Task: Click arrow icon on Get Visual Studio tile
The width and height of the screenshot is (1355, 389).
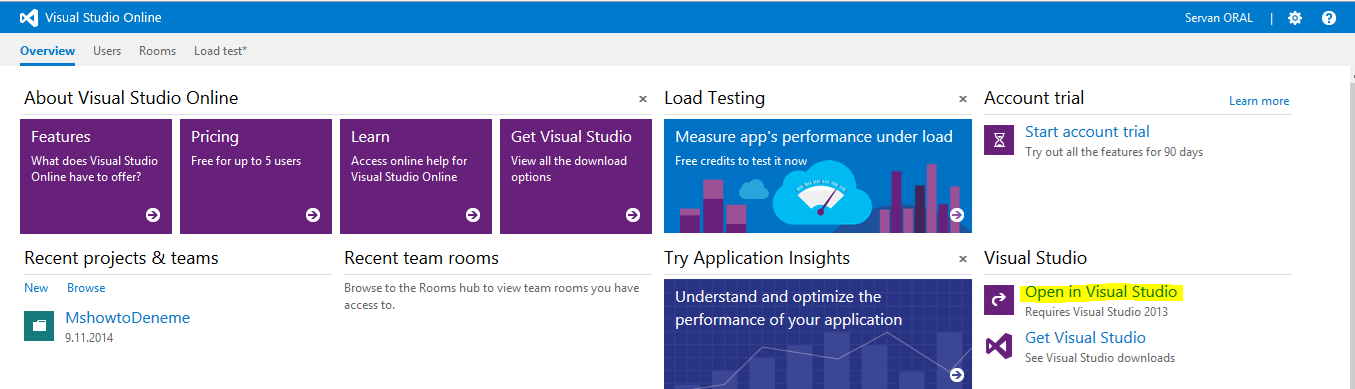Action: [x=633, y=214]
